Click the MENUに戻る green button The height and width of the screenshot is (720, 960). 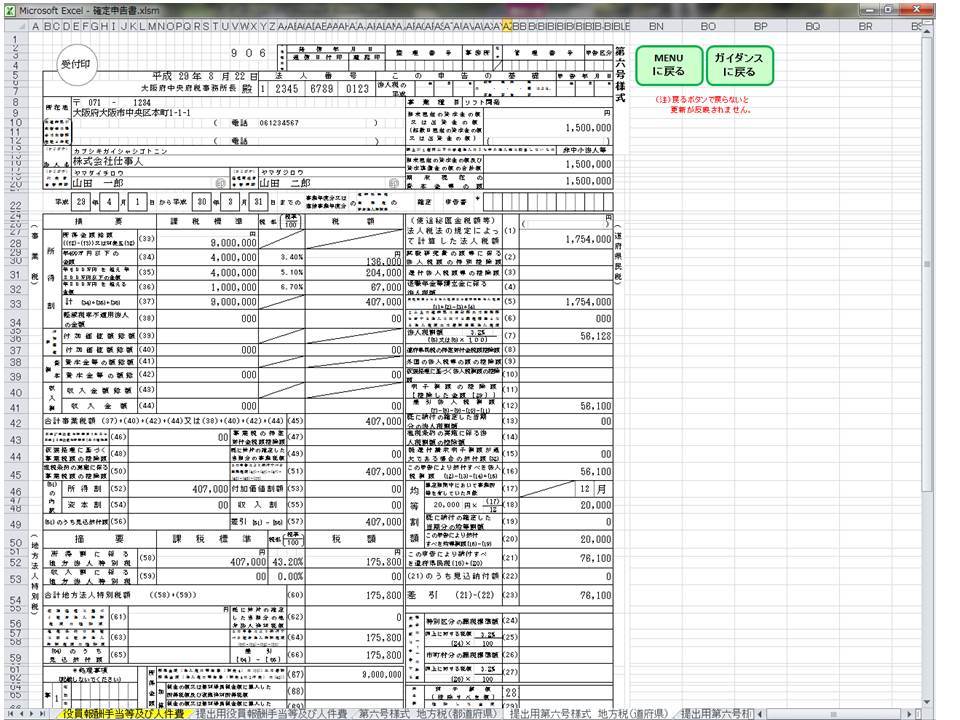[669, 65]
